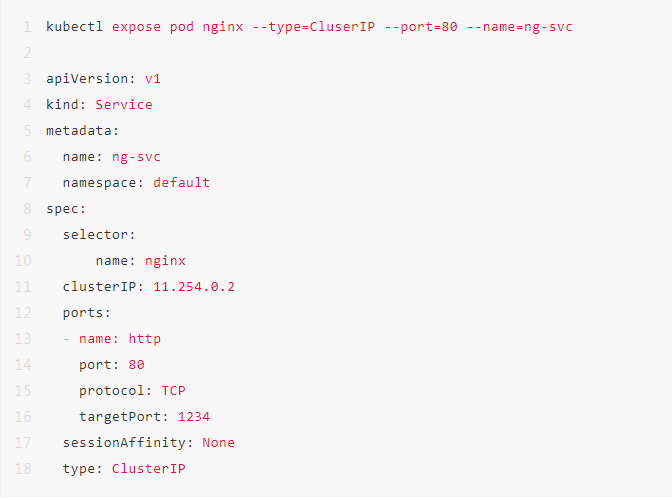Click the port name value 'http'
The image size is (672, 498).
click(x=145, y=339)
